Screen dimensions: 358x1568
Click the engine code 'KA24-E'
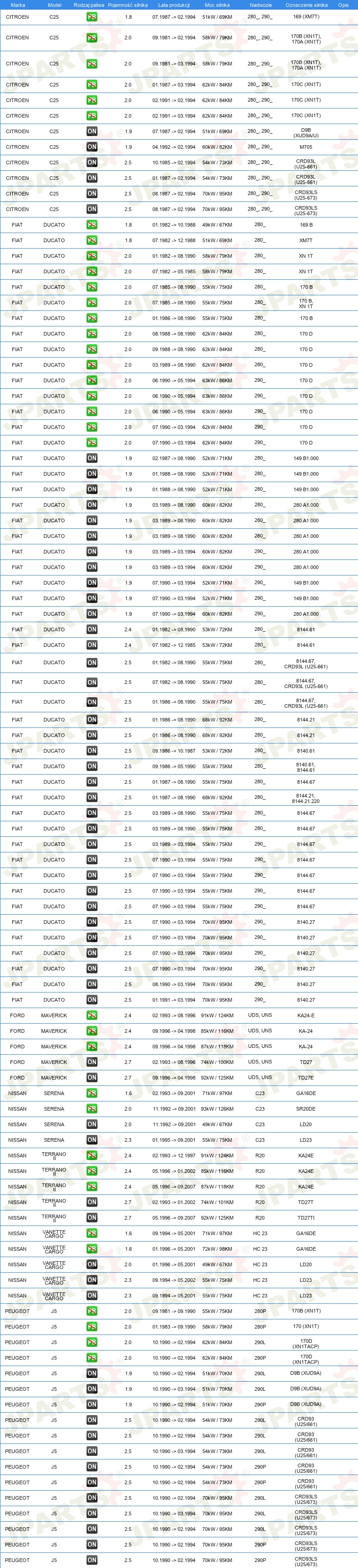306,1016
